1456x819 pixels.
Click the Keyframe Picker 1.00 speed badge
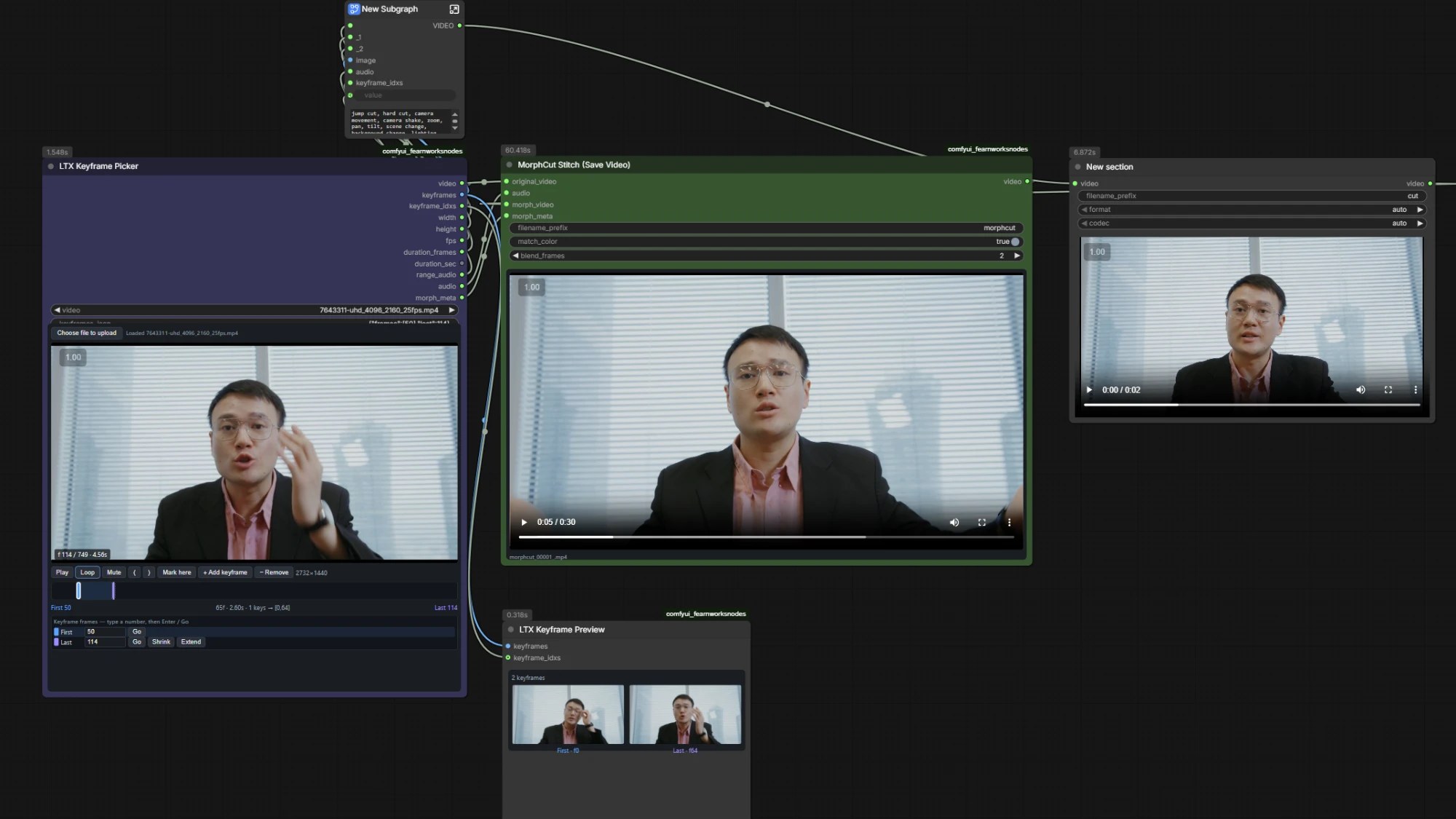(x=74, y=357)
